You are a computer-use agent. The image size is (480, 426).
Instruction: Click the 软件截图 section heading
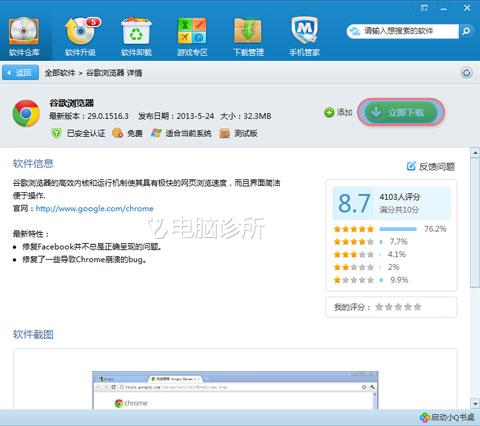(x=33, y=334)
